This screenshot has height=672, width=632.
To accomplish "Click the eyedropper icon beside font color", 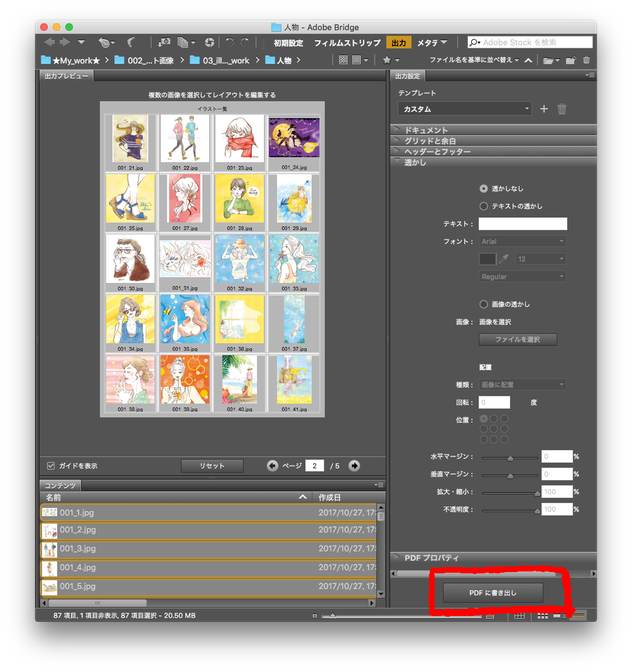I will tap(503, 258).
